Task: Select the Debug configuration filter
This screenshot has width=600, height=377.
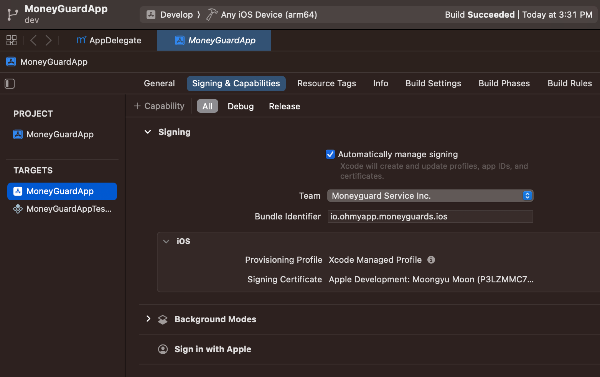Action: click(x=240, y=106)
